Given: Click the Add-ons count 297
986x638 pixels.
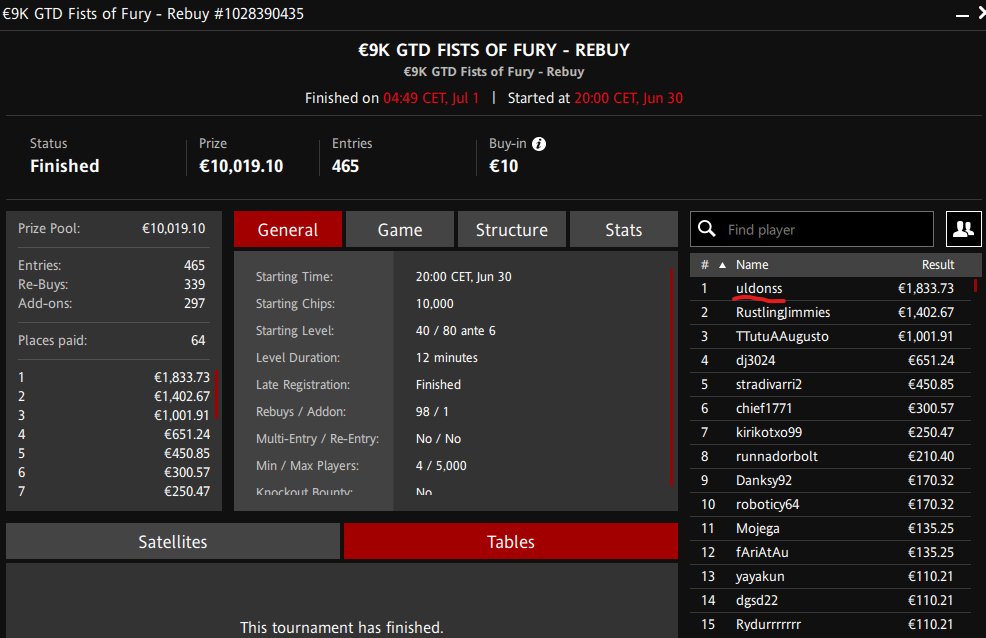Looking at the screenshot, I should point(194,303).
